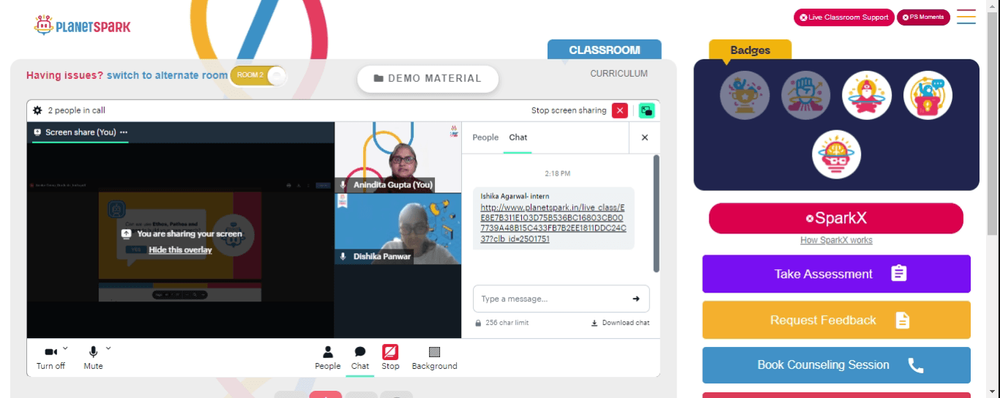Stop screen sharing from toolbar
This screenshot has height=398, width=1000.
point(390,357)
